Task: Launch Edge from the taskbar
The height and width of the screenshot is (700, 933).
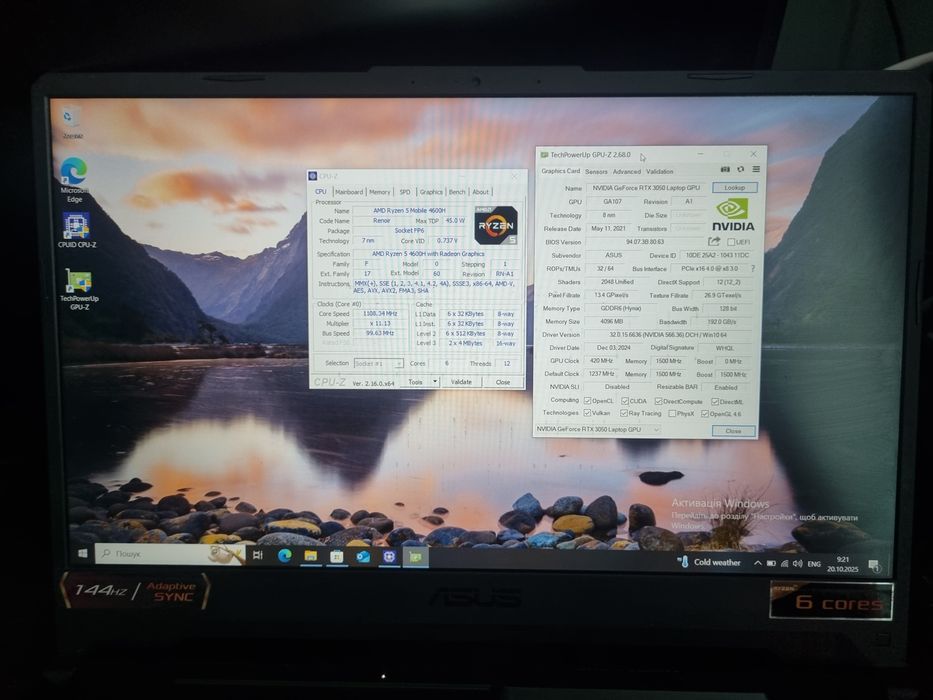Action: pos(284,556)
